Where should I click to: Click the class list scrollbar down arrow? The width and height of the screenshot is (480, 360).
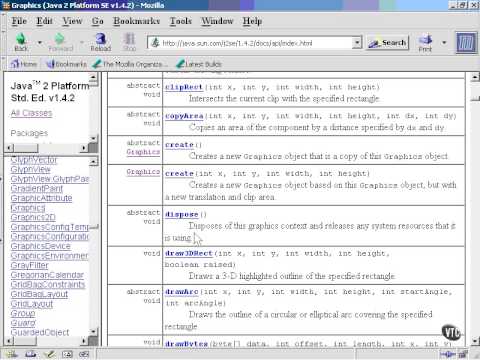pos(94,332)
